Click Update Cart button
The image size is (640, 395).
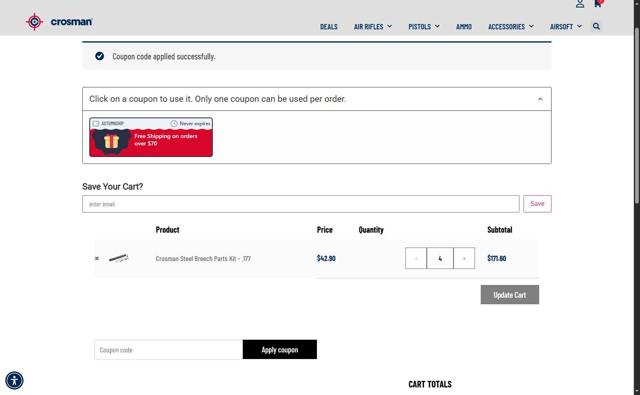[510, 295]
